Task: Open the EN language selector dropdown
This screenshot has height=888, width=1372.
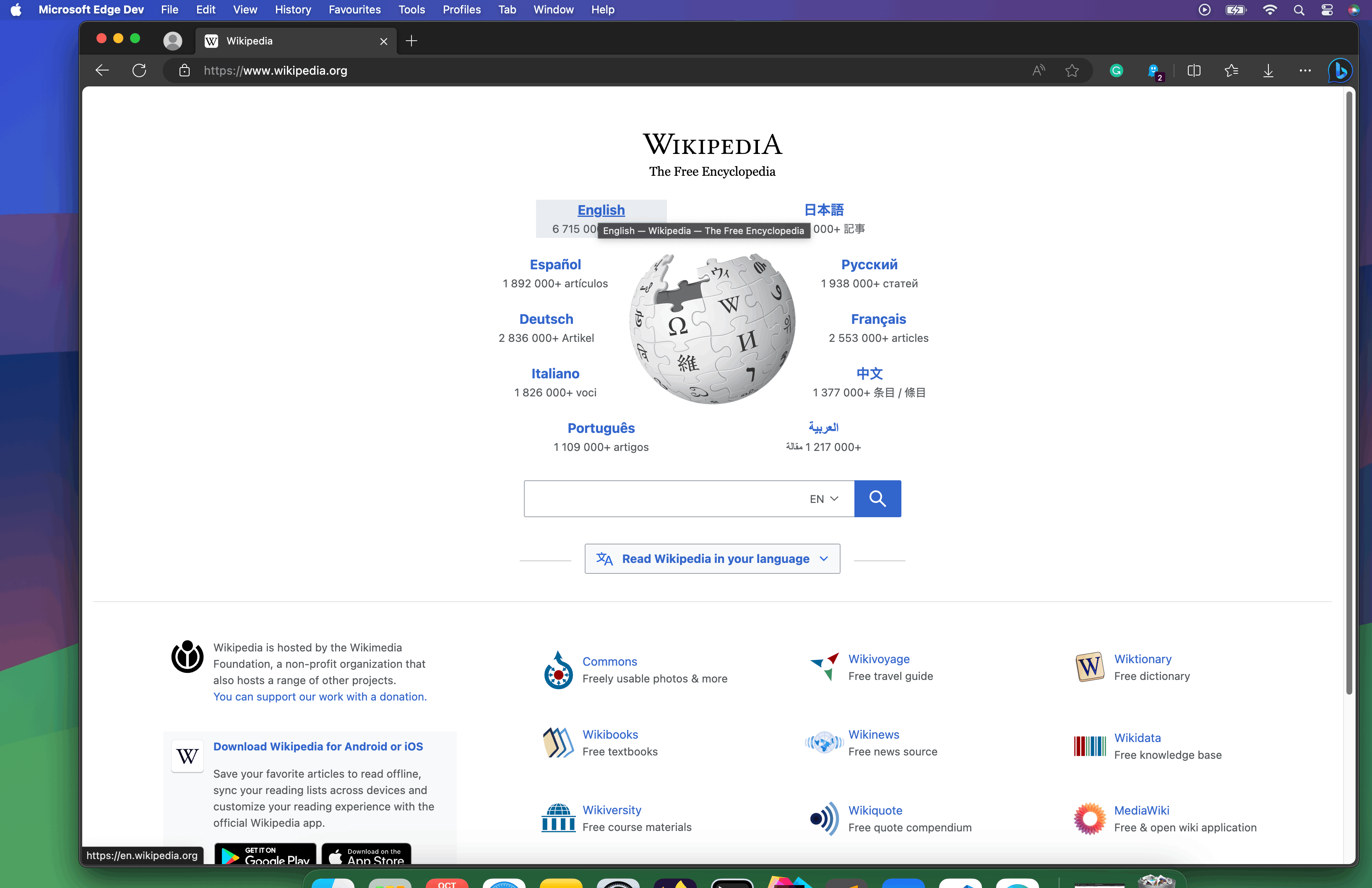Action: pos(824,499)
